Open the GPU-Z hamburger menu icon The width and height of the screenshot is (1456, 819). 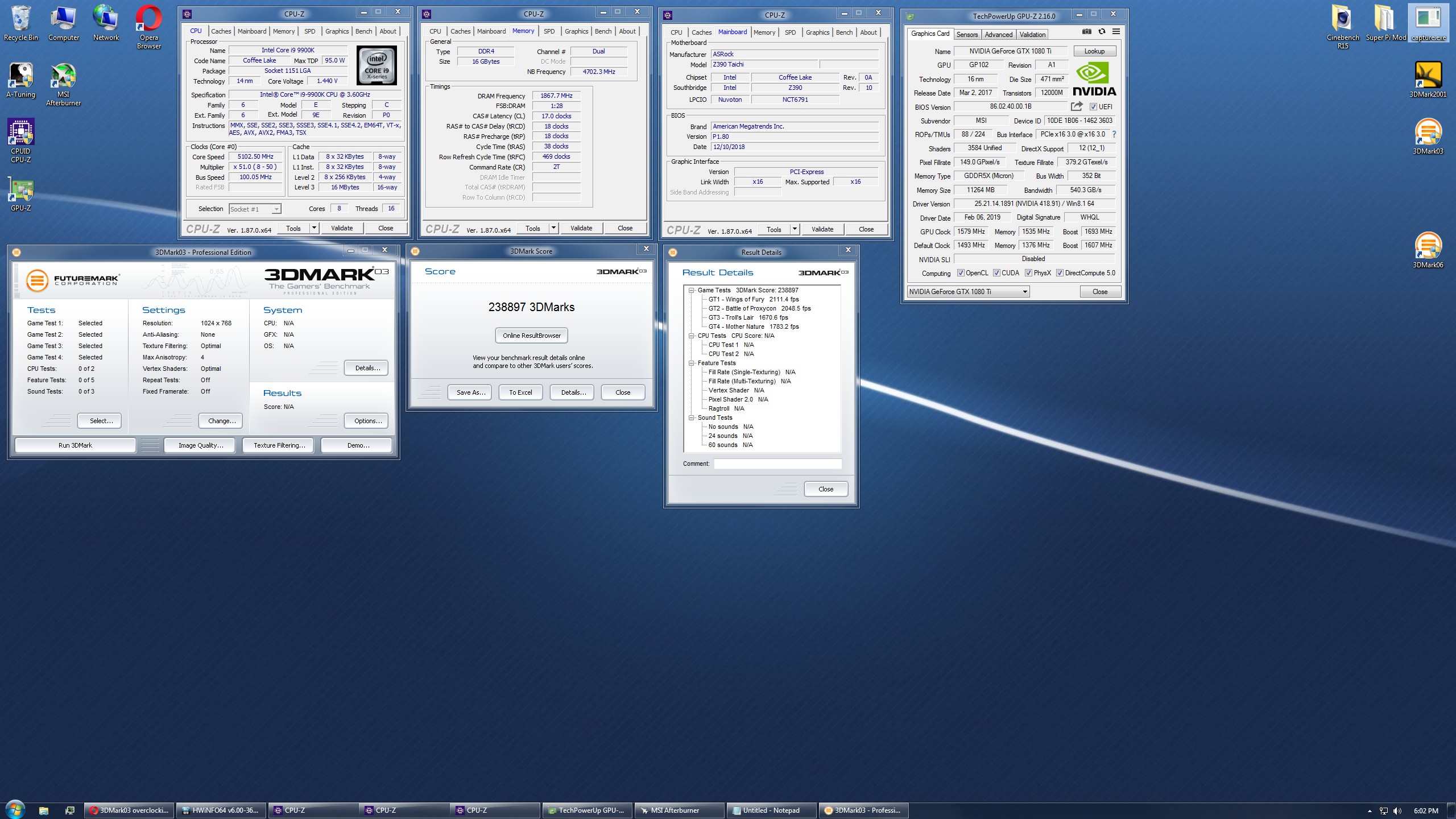point(1116,32)
